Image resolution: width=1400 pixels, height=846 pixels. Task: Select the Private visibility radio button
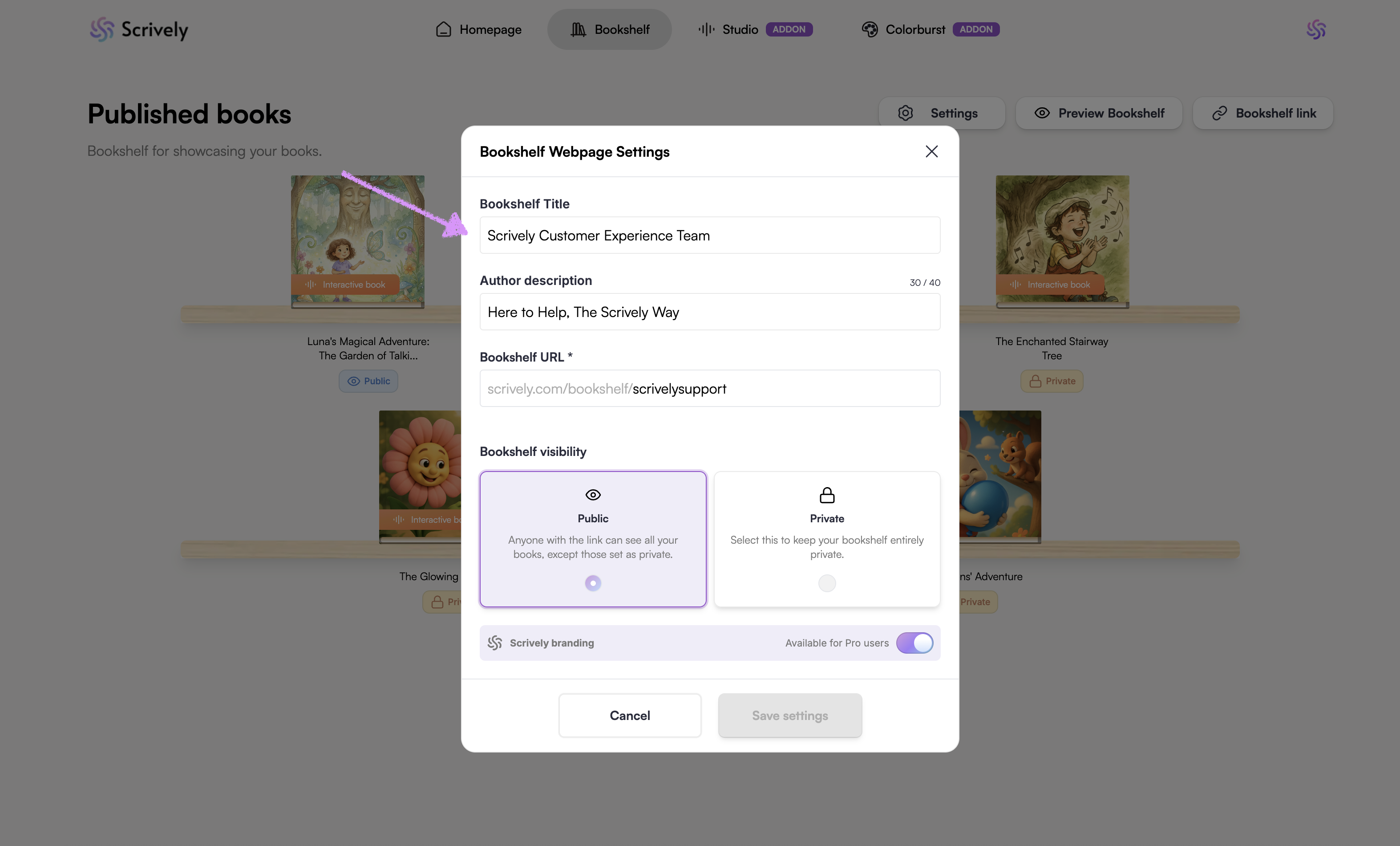(827, 583)
